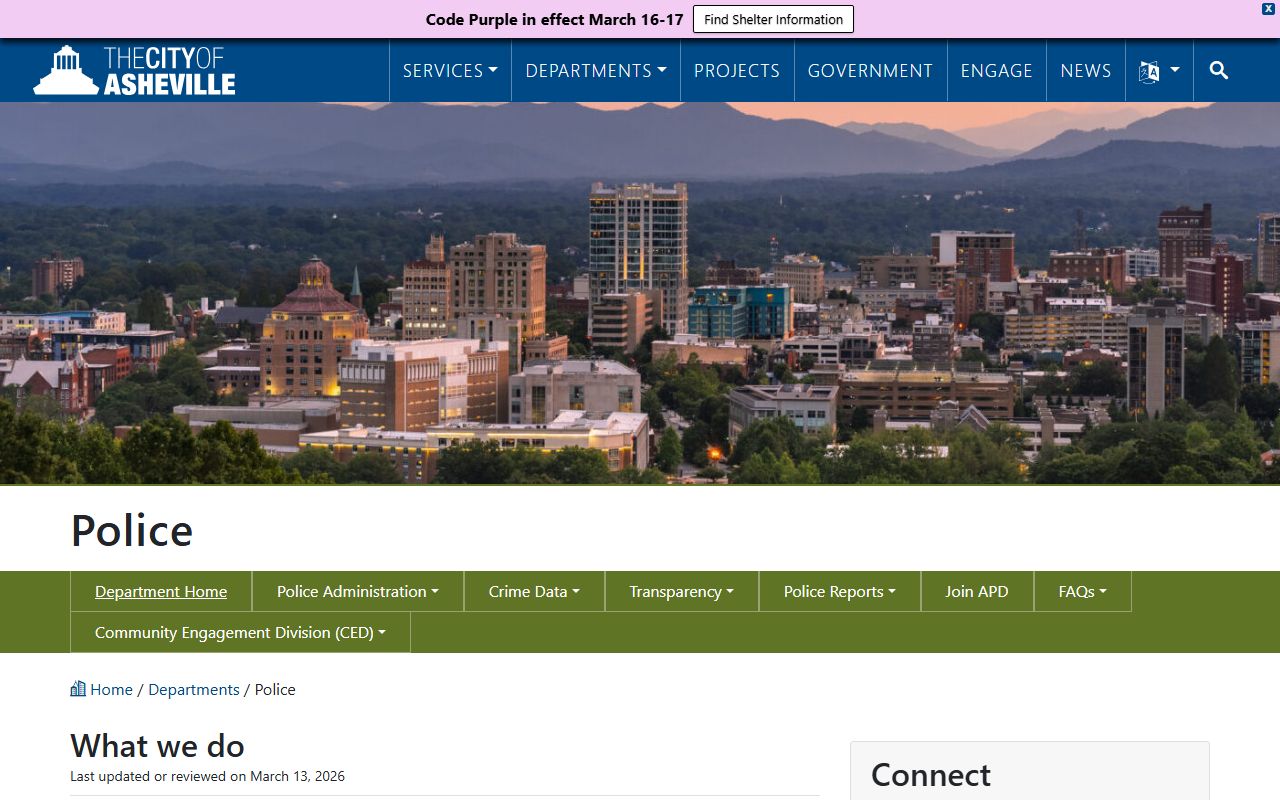The width and height of the screenshot is (1280, 800).
Task: Expand the Transparency menu
Action: (x=681, y=592)
